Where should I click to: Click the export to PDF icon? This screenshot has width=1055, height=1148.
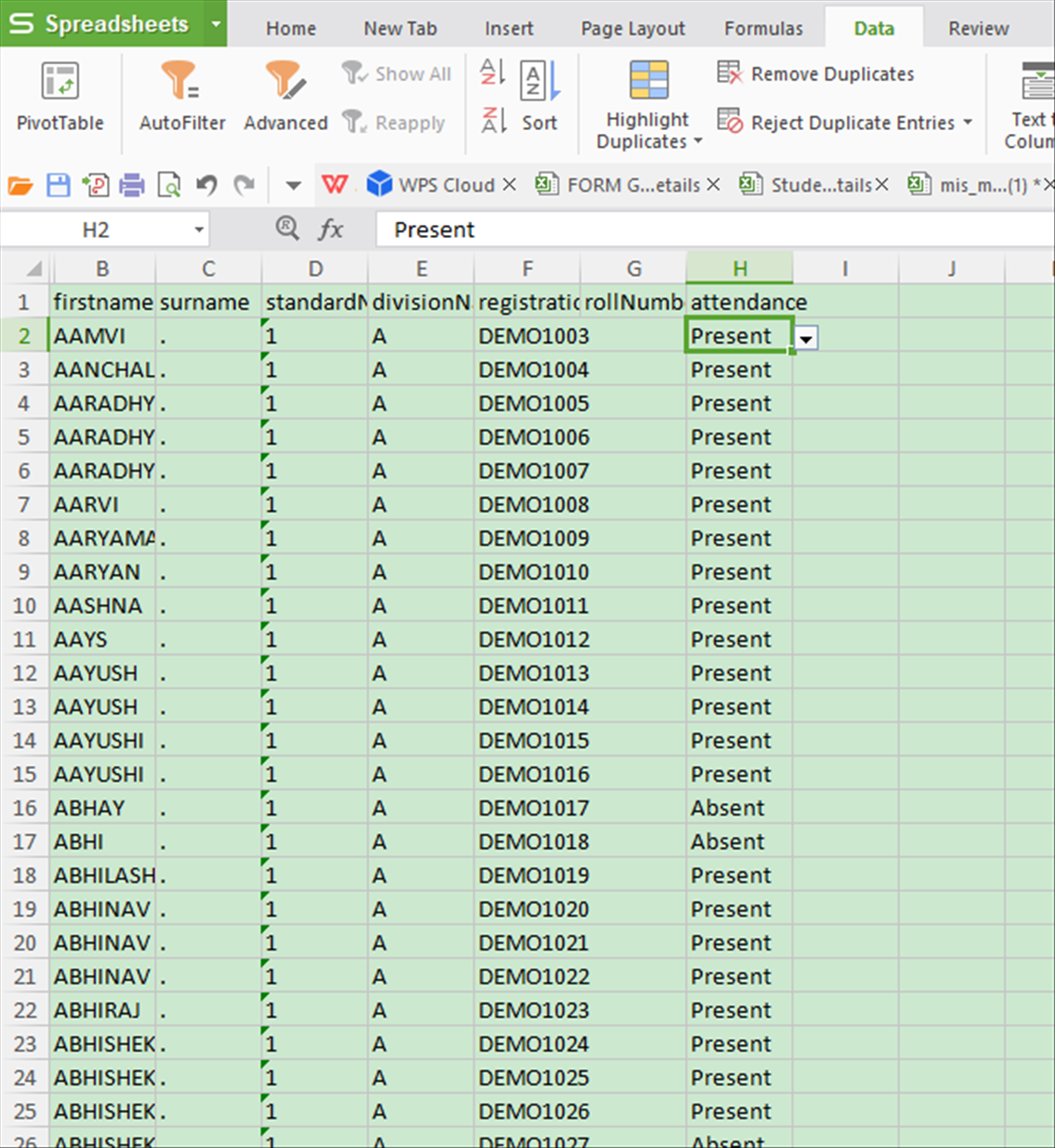tap(95, 186)
